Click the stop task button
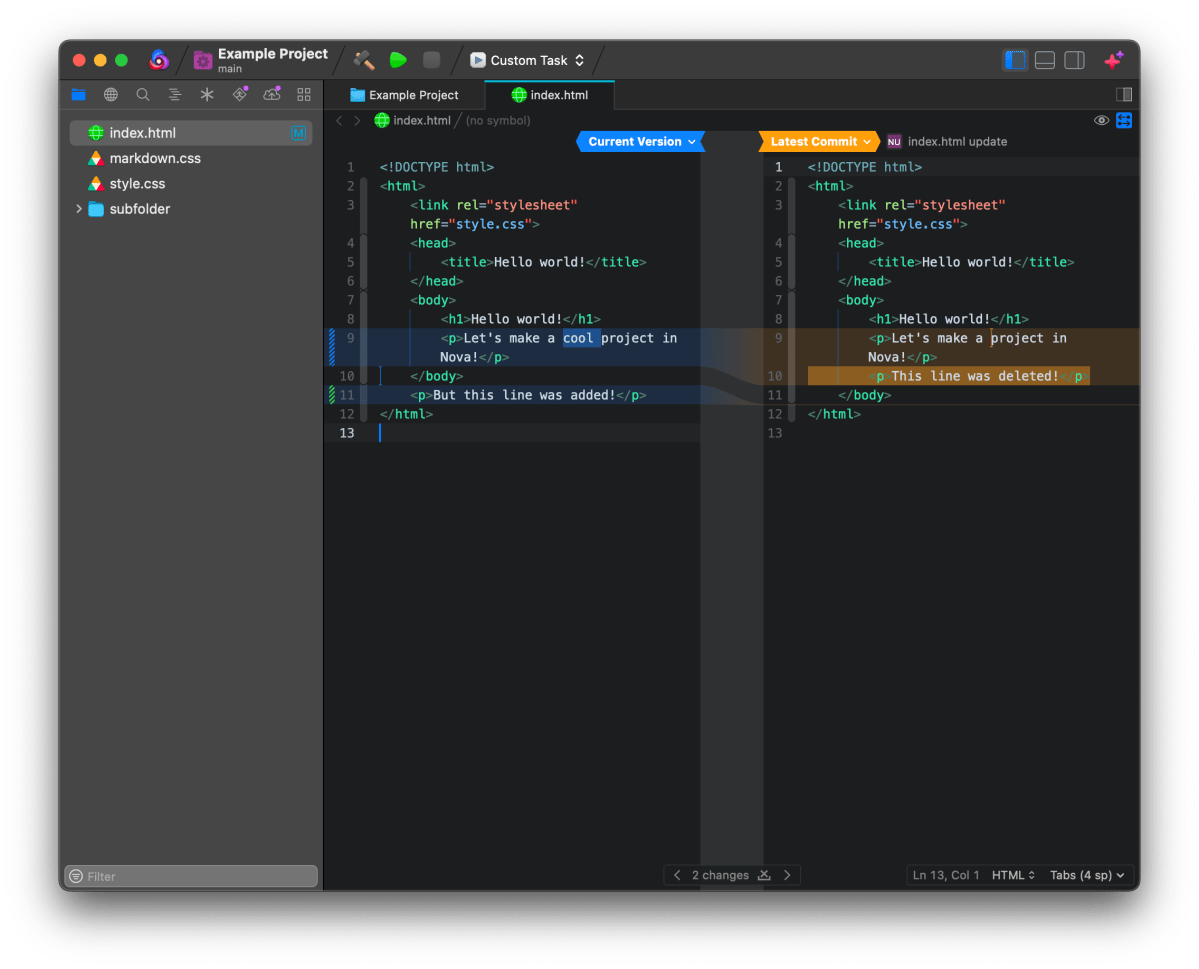Screen dimensions: 1199x969 pos(431,60)
